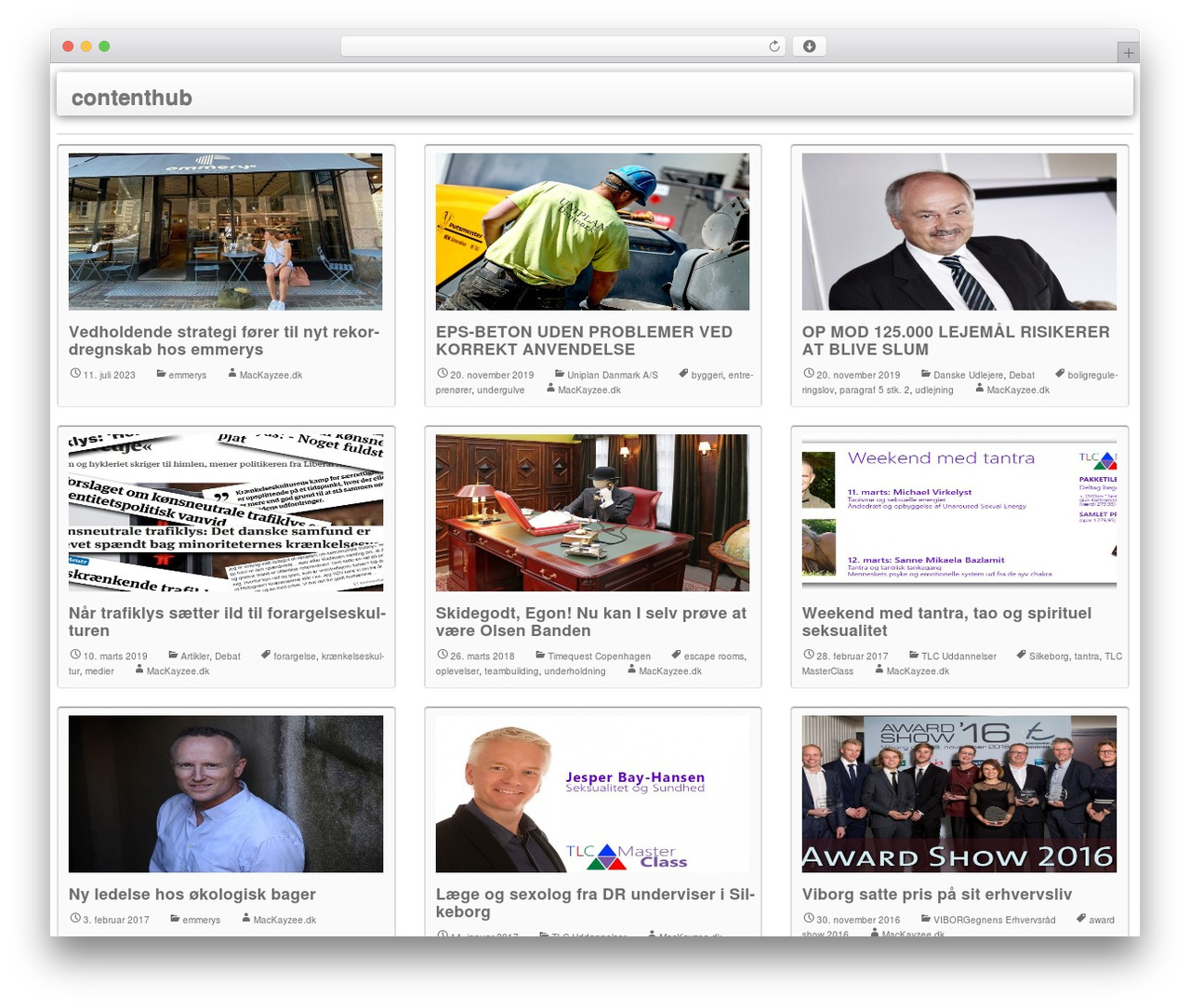Click the folder icon beside VIBORGegnens Erhvervsråd
The height and width of the screenshot is (1008, 1190).
point(926,919)
